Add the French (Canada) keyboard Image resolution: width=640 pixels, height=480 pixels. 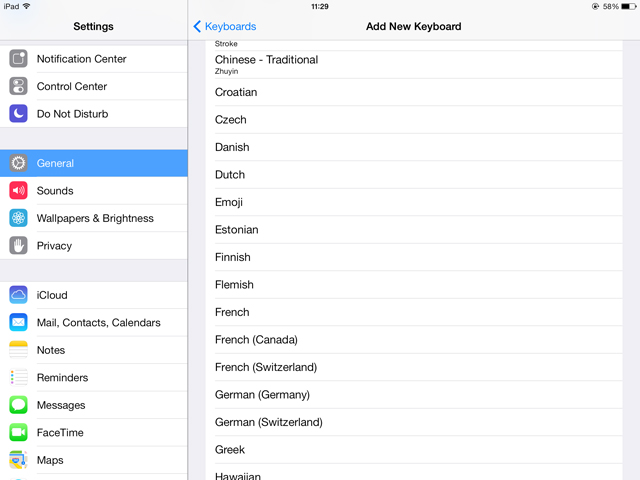414,340
